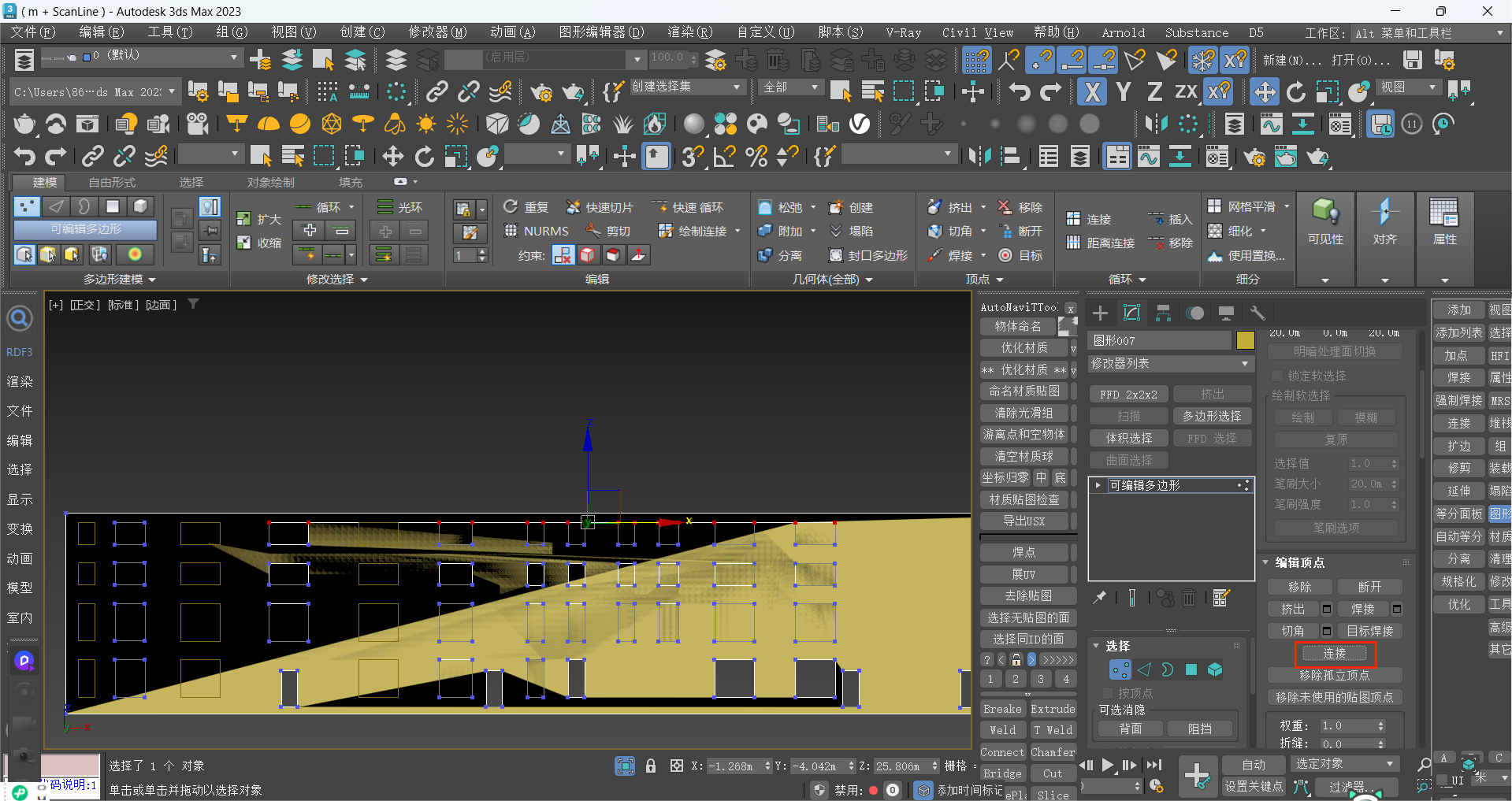This screenshot has width=1512, height=801.
Task: Toggle the 自动 auto key button
Action: point(1253,765)
